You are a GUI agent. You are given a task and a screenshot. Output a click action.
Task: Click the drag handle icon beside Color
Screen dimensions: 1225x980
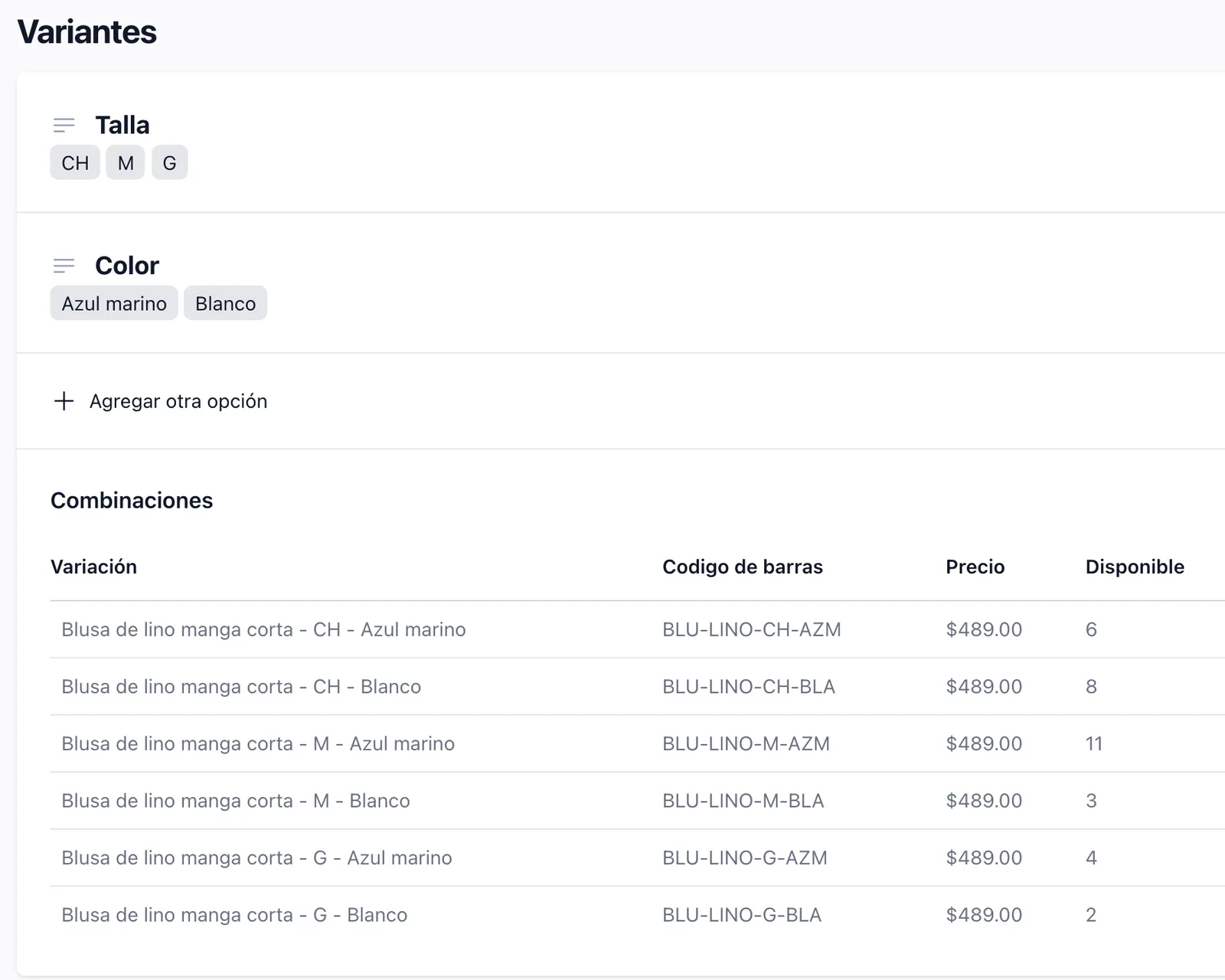64,266
